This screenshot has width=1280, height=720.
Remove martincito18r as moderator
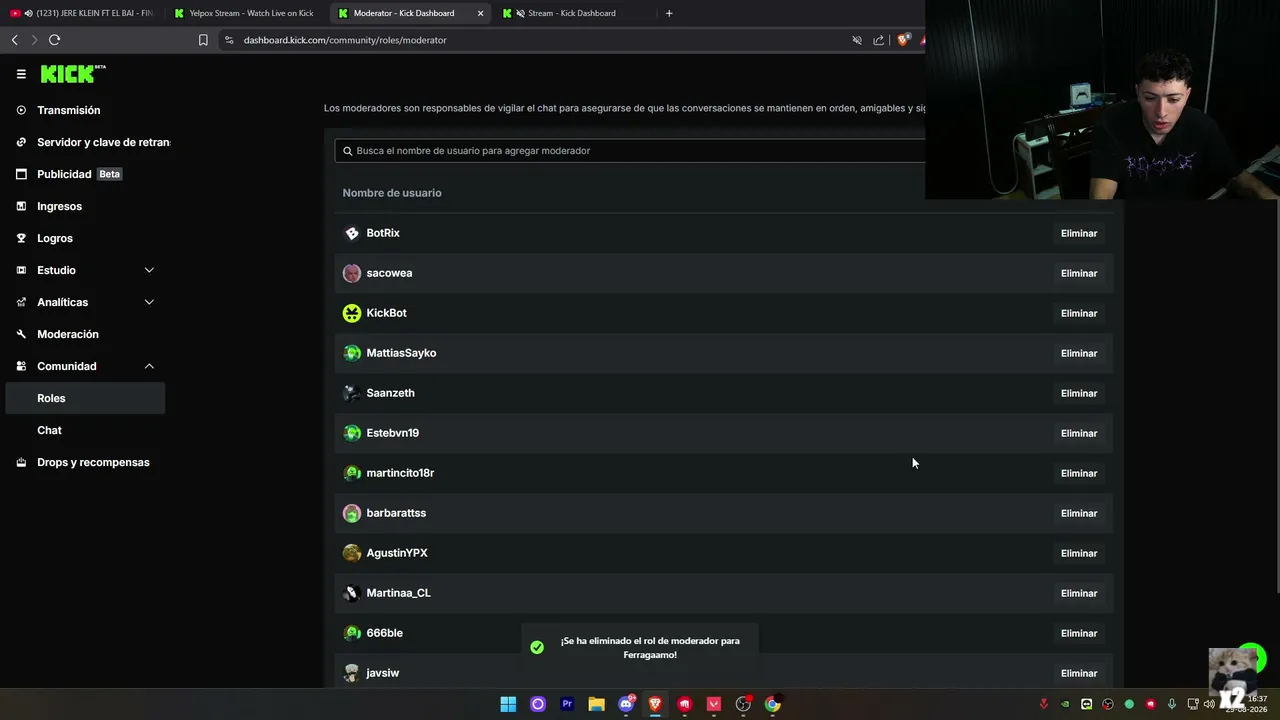1079,473
